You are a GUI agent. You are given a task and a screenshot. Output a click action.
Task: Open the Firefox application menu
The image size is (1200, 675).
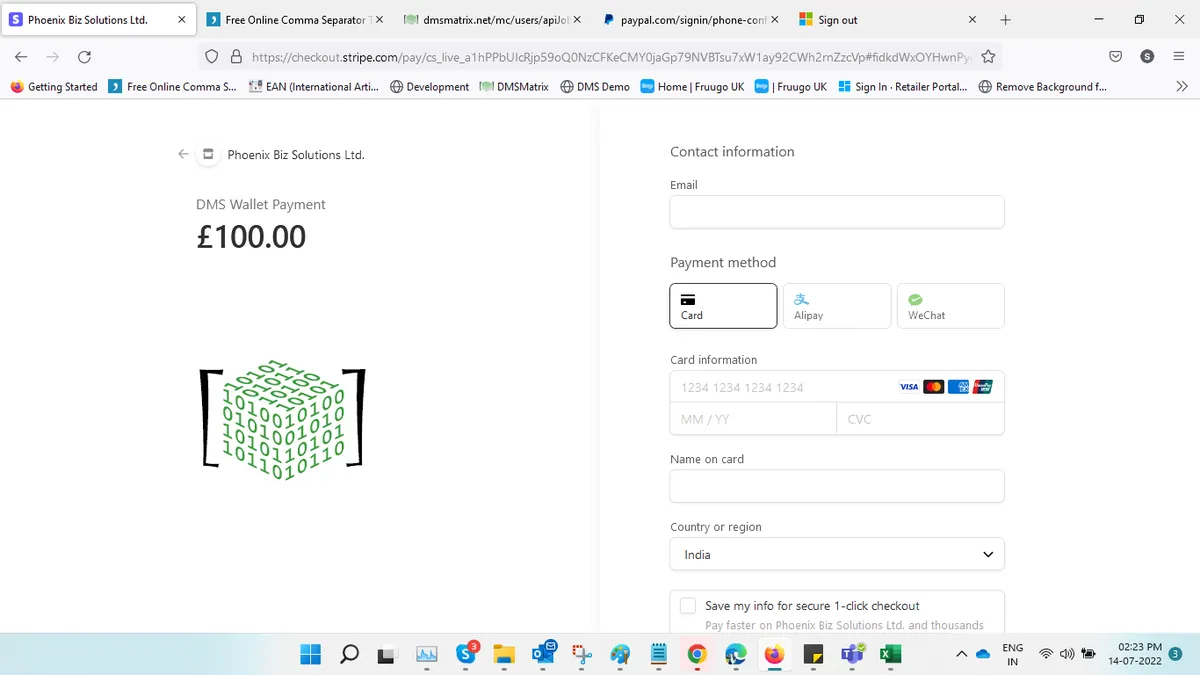point(1180,57)
